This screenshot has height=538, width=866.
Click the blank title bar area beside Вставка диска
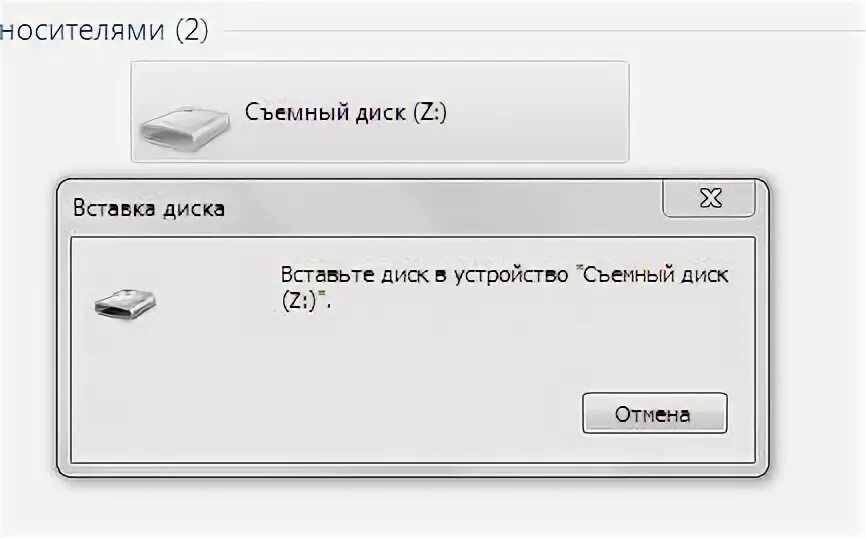[442, 209]
